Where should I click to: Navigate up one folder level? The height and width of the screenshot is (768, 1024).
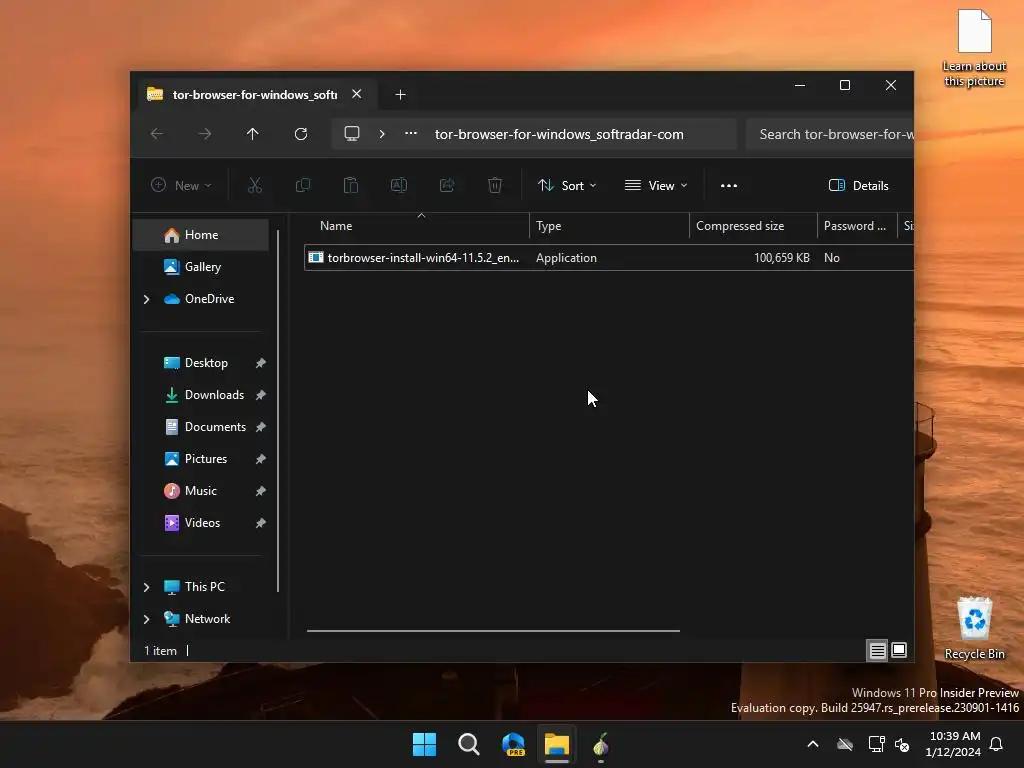[x=253, y=134]
